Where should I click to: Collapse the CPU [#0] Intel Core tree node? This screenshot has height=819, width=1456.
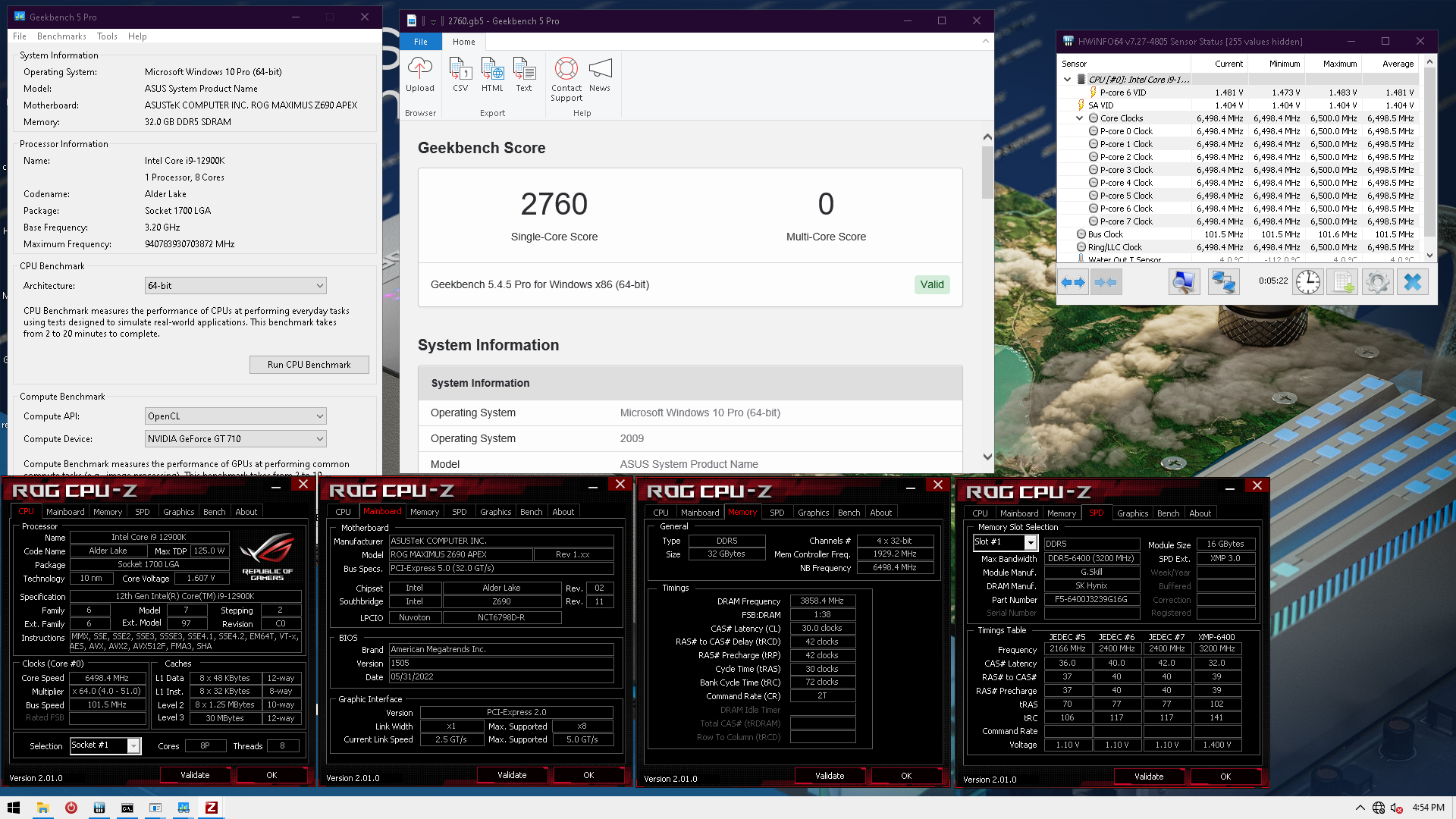click(x=1068, y=80)
